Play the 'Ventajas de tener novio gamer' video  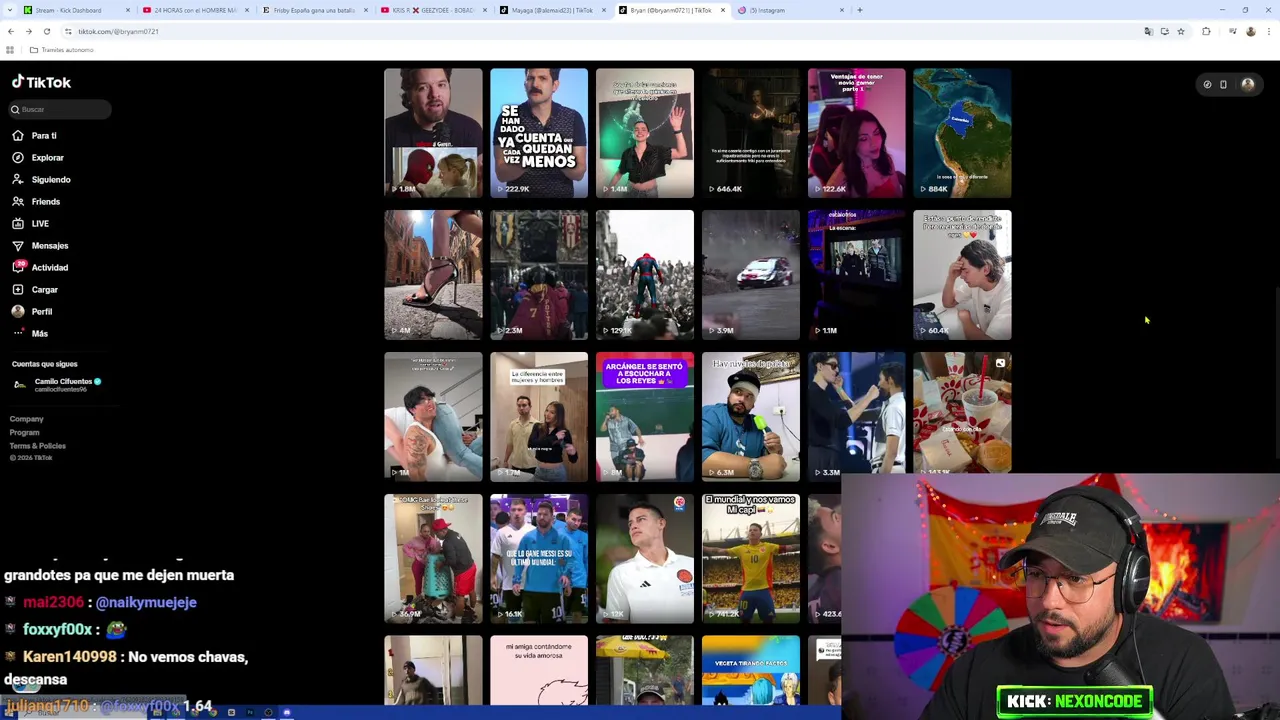click(x=857, y=133)
